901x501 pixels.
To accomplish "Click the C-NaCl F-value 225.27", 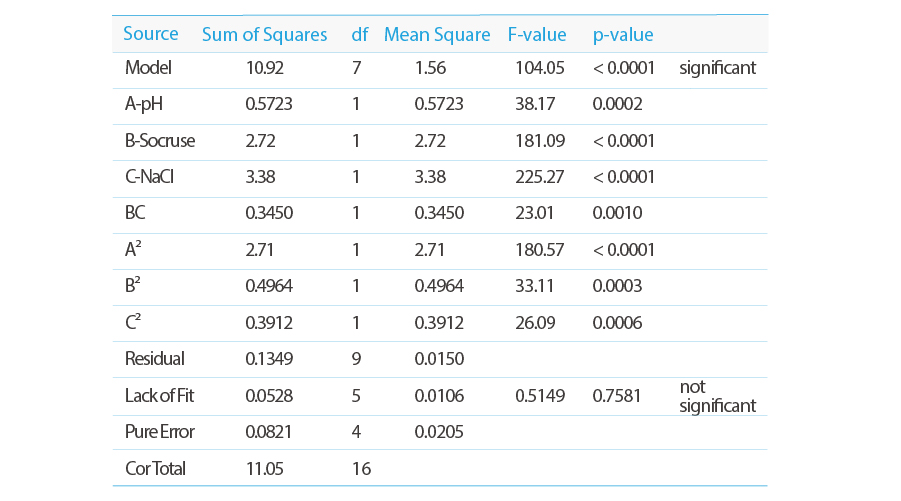I will click(x=540, y=177).
